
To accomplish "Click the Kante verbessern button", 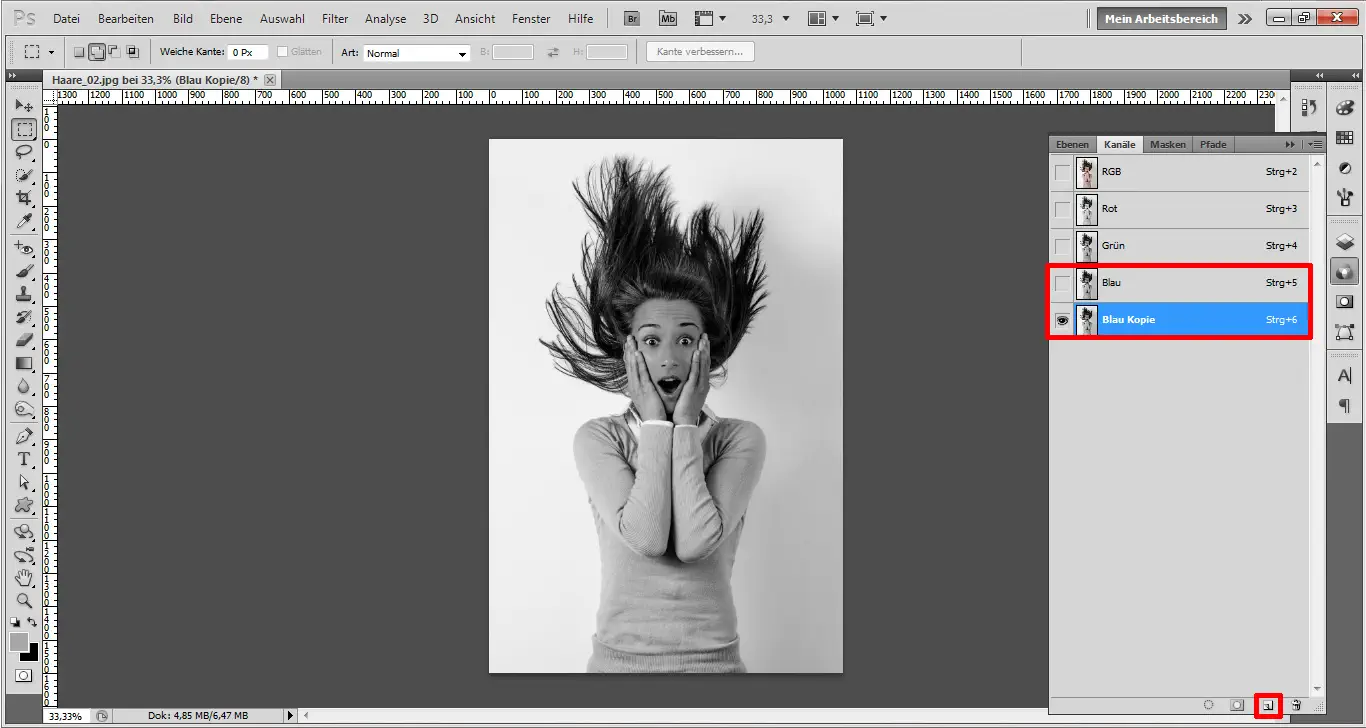I will [699, 51].
